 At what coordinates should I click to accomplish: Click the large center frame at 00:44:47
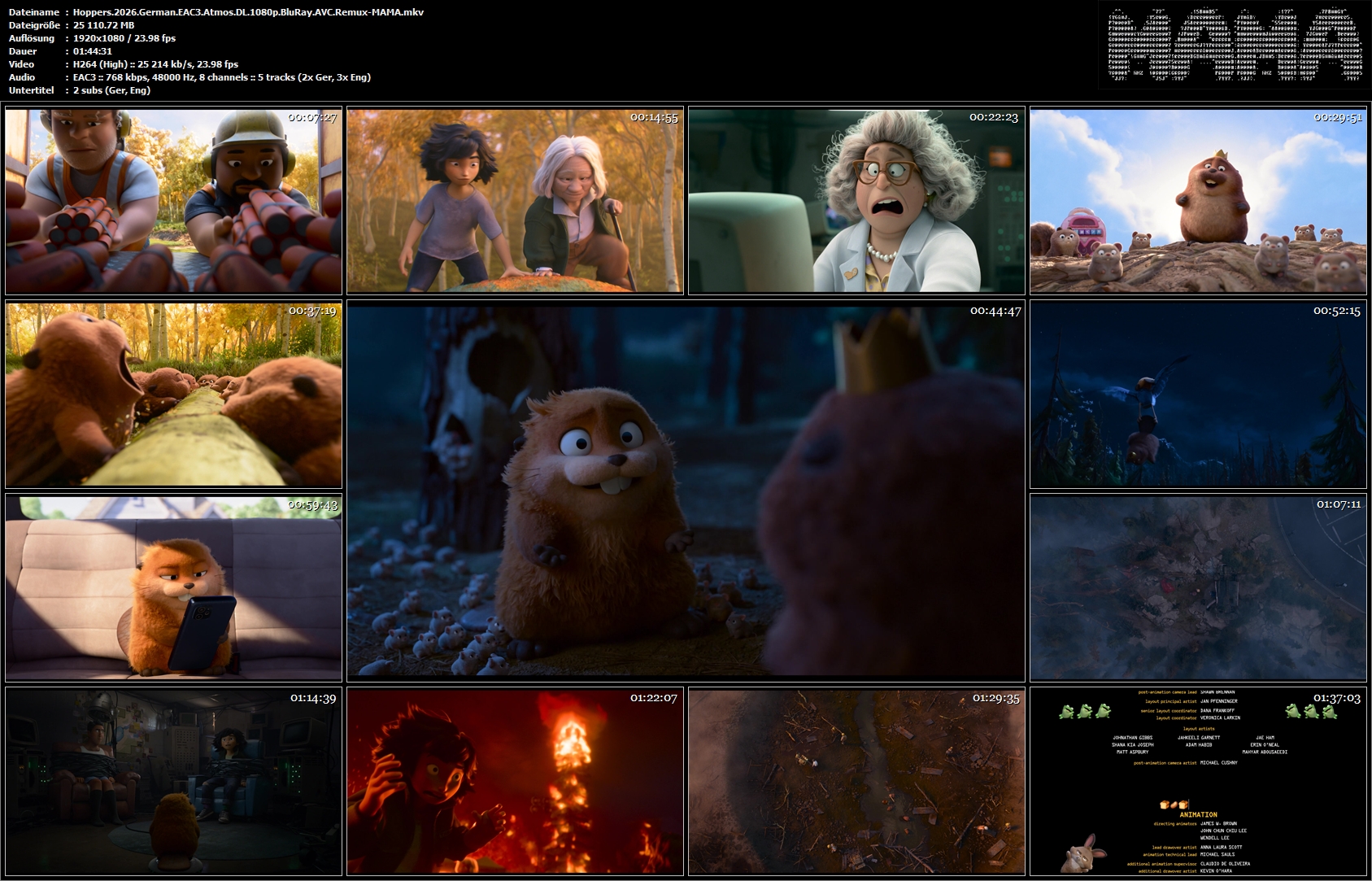coord(686,492)
